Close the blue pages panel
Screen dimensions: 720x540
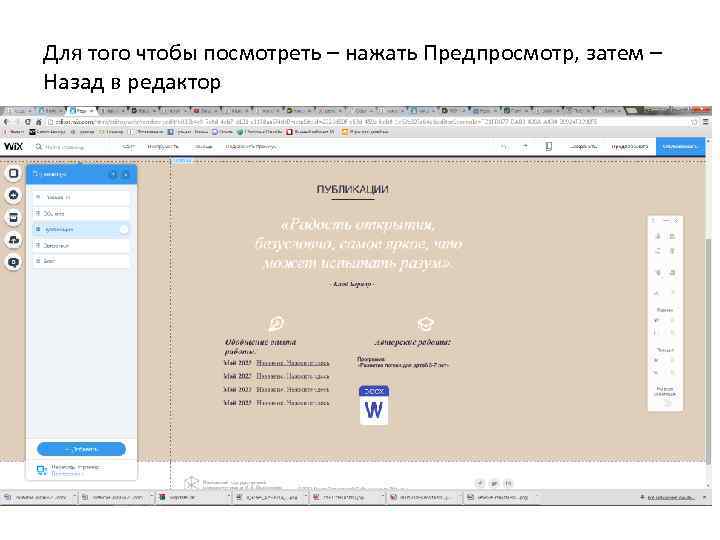tap(126, 174)
